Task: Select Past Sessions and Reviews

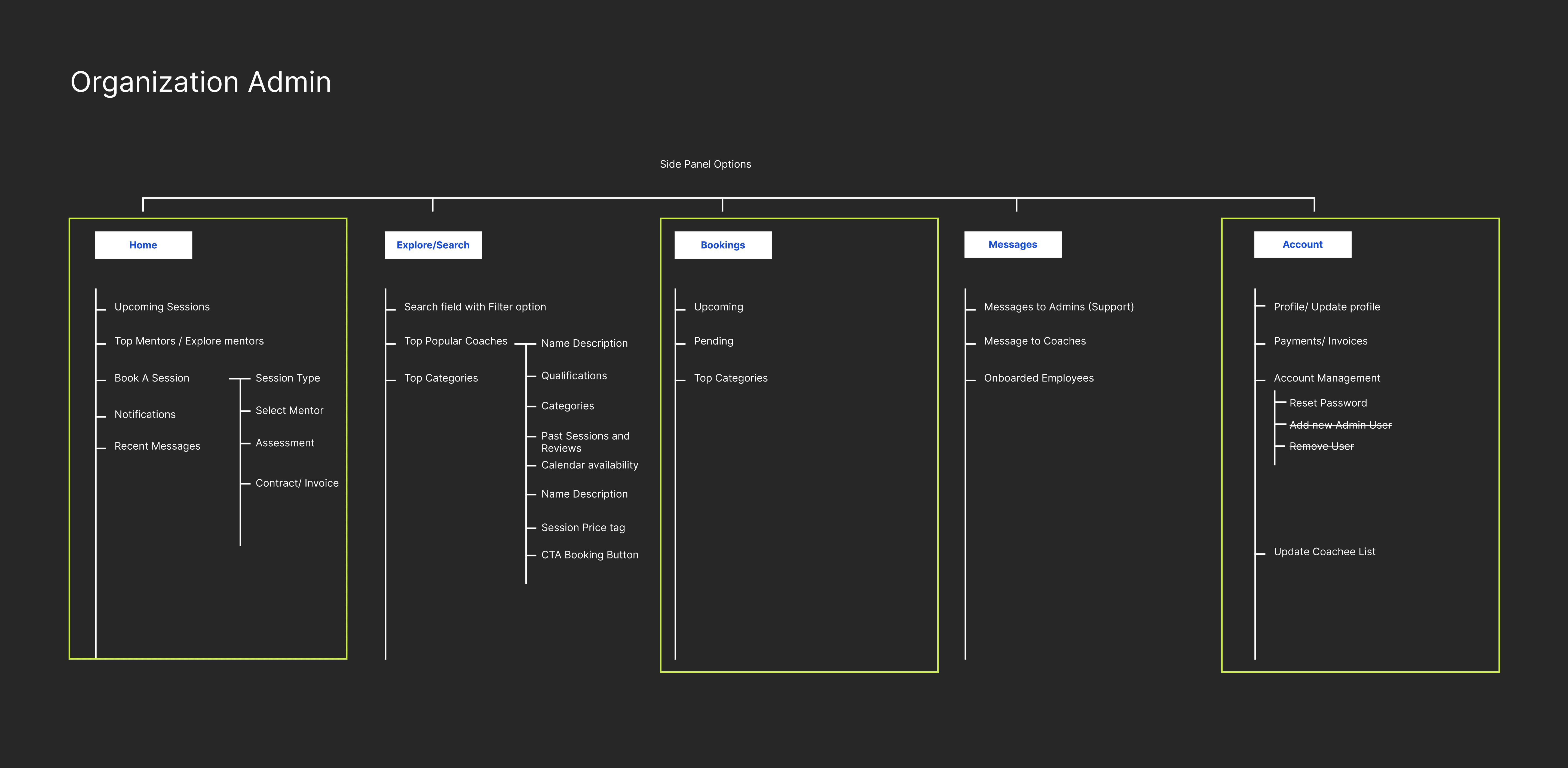Action: [x=586, y=442]
